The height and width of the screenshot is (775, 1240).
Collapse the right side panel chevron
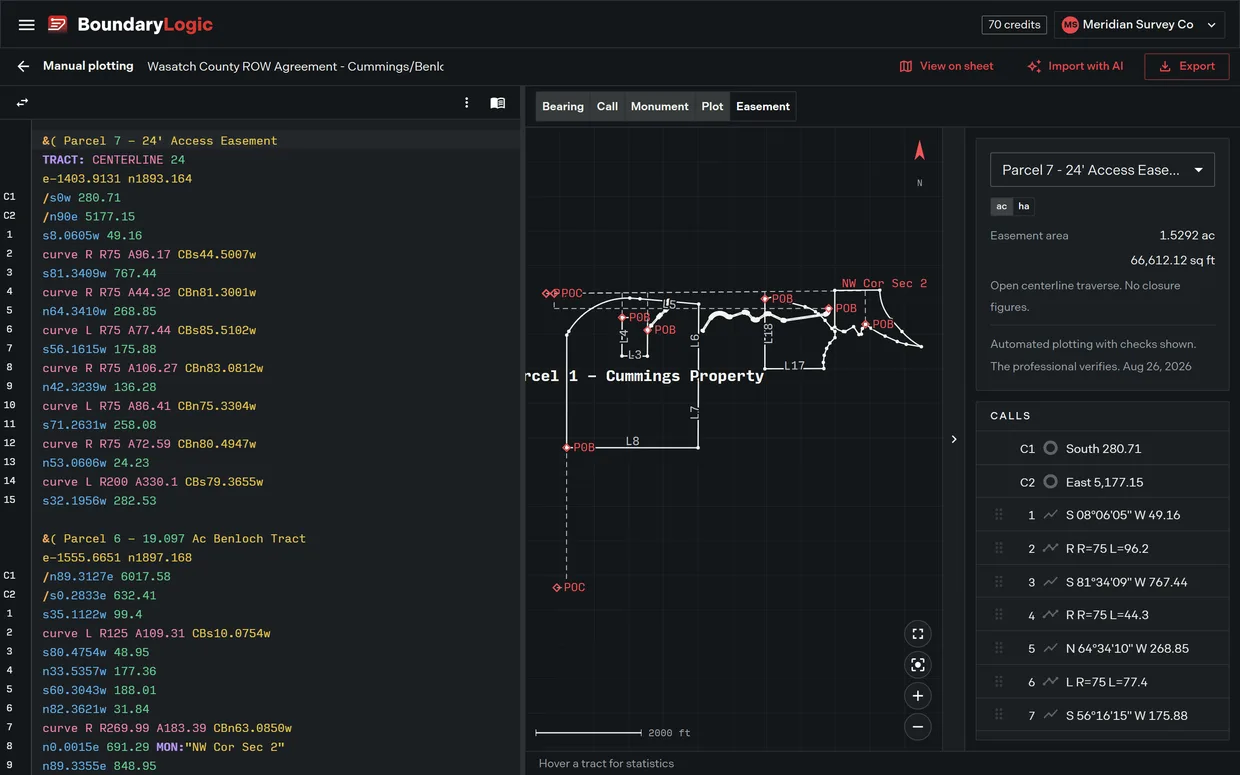[x=954, y=439]
